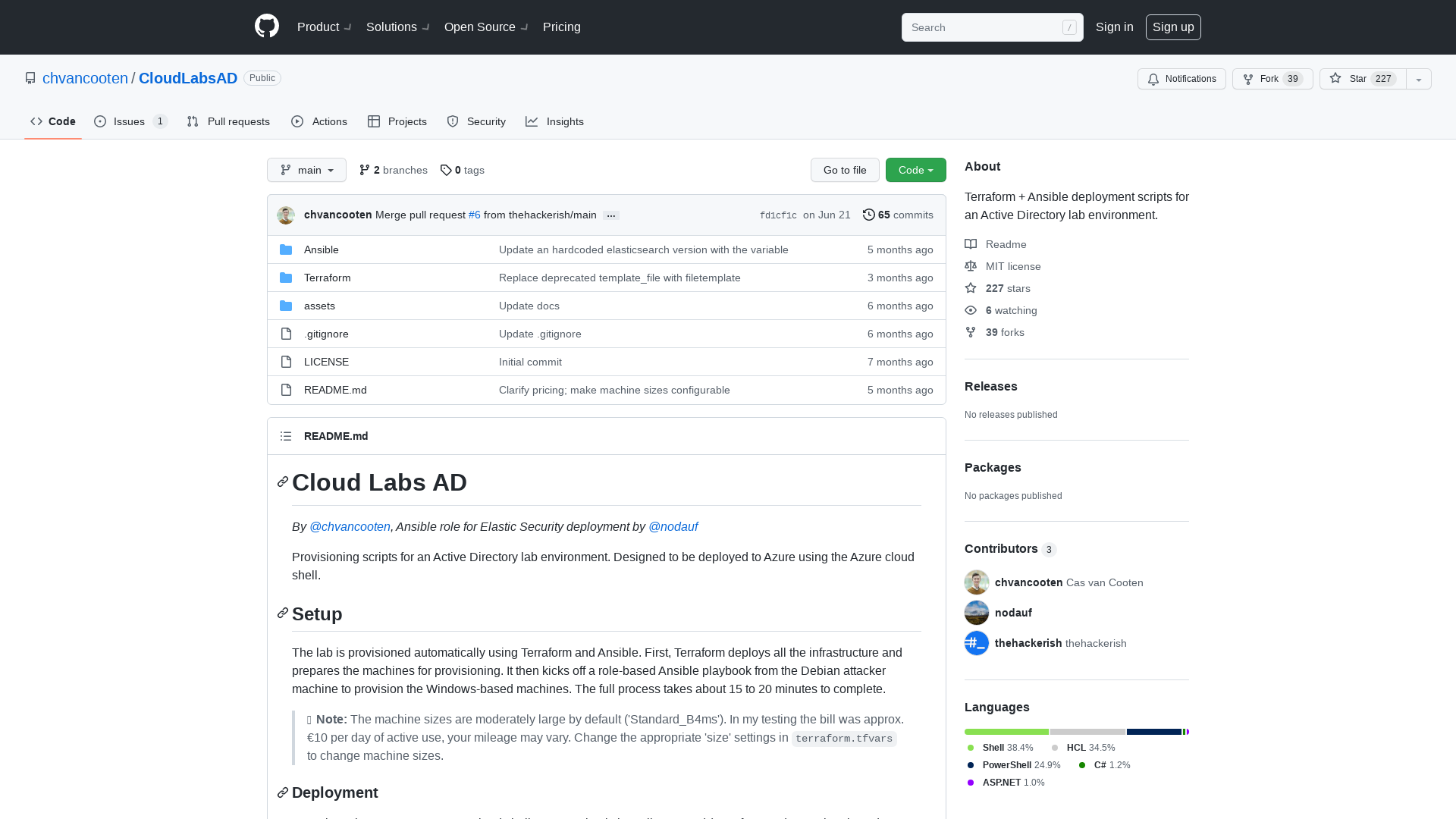Click the .gitignore file icon

[x=286, y=334]
